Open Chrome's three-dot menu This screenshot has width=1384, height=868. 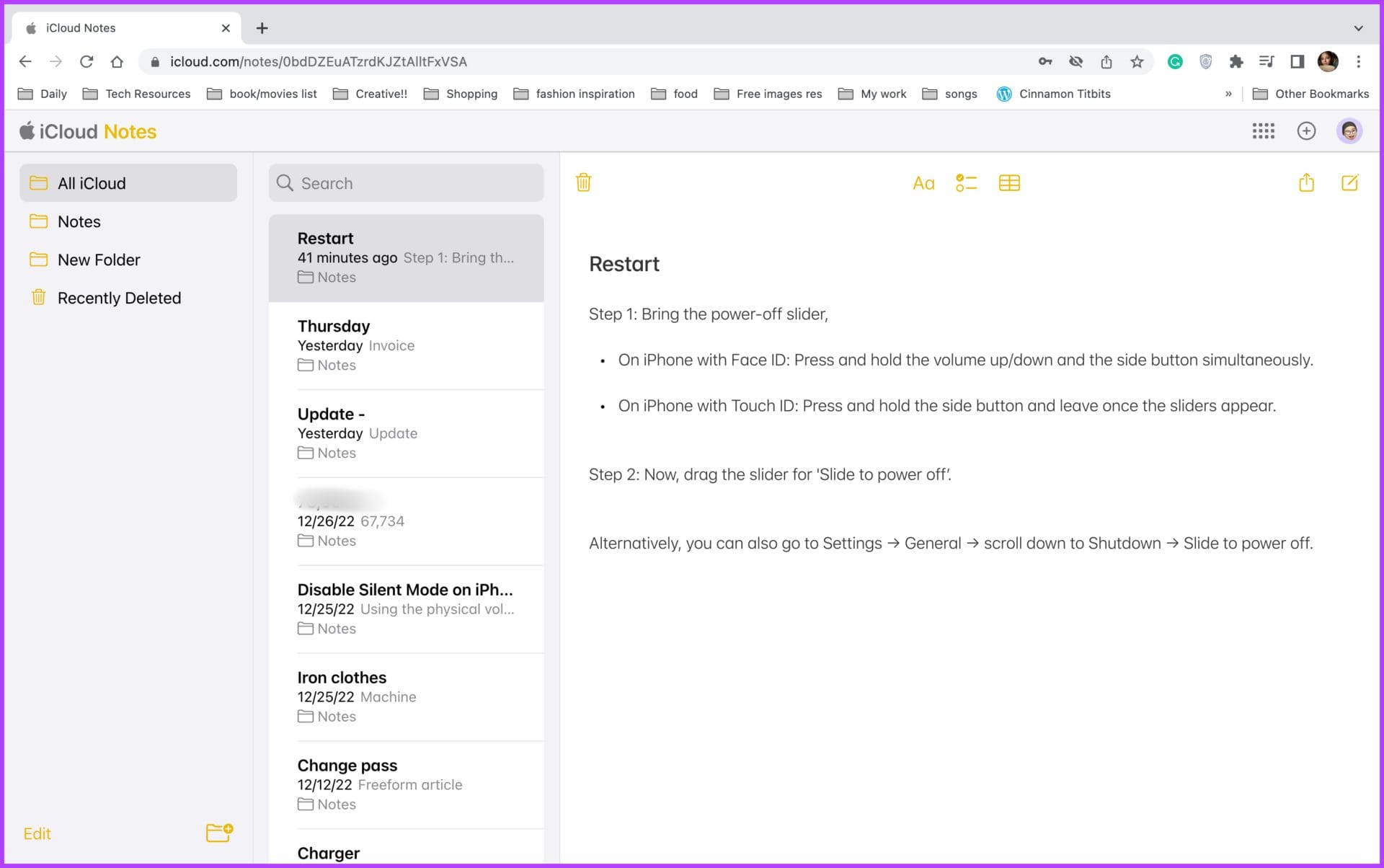[1359, 62]
